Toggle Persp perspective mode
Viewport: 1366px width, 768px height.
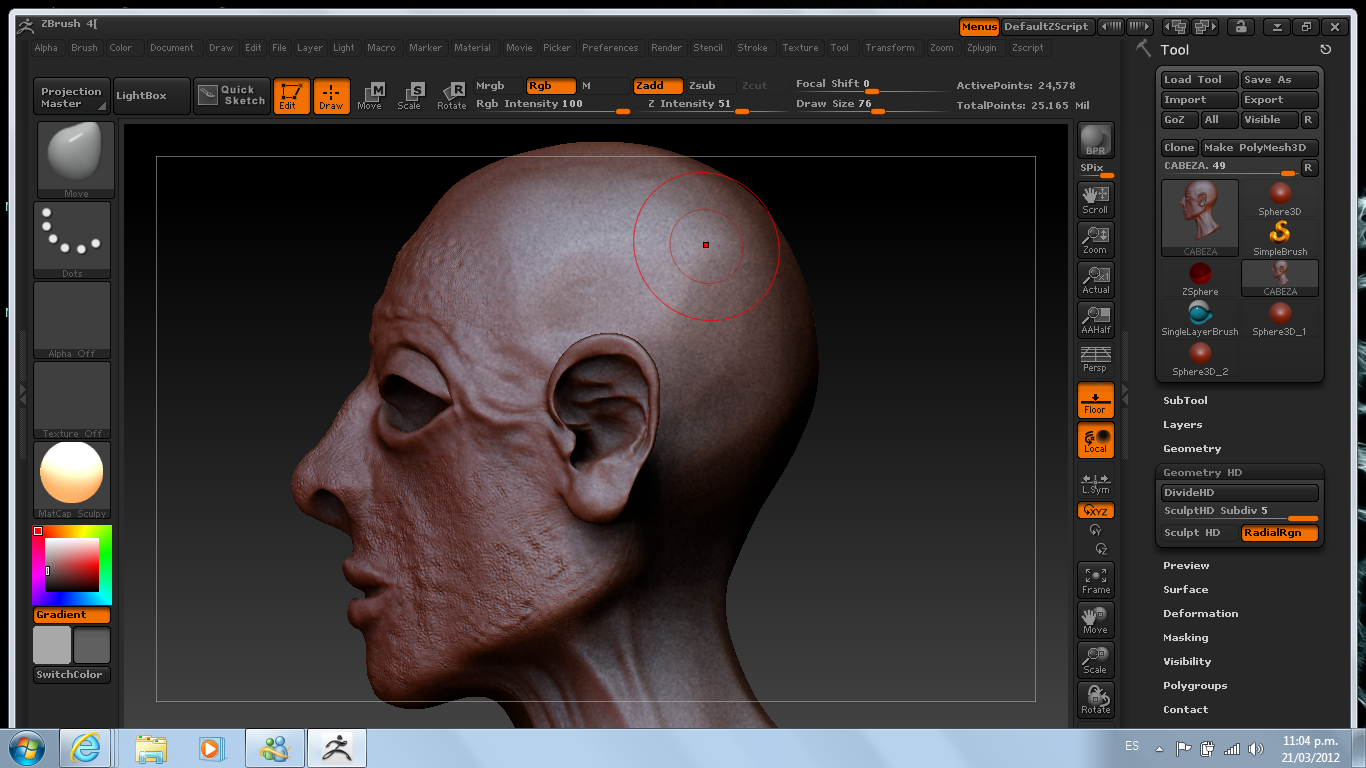(1095, 359)
